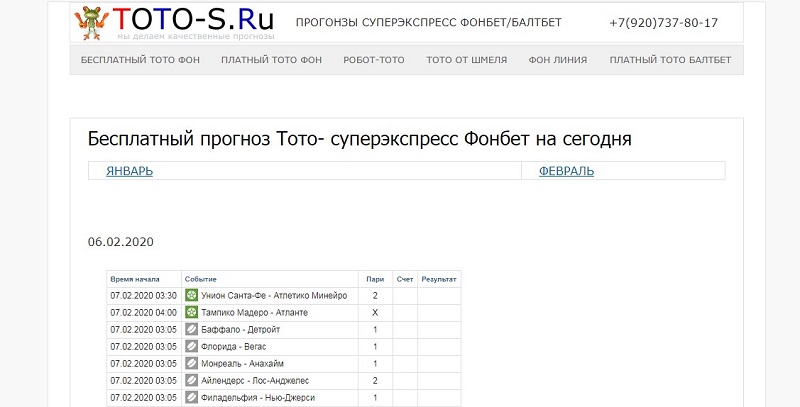
Task: Click the frog logo in the site header
Action: tap(93, 22)
